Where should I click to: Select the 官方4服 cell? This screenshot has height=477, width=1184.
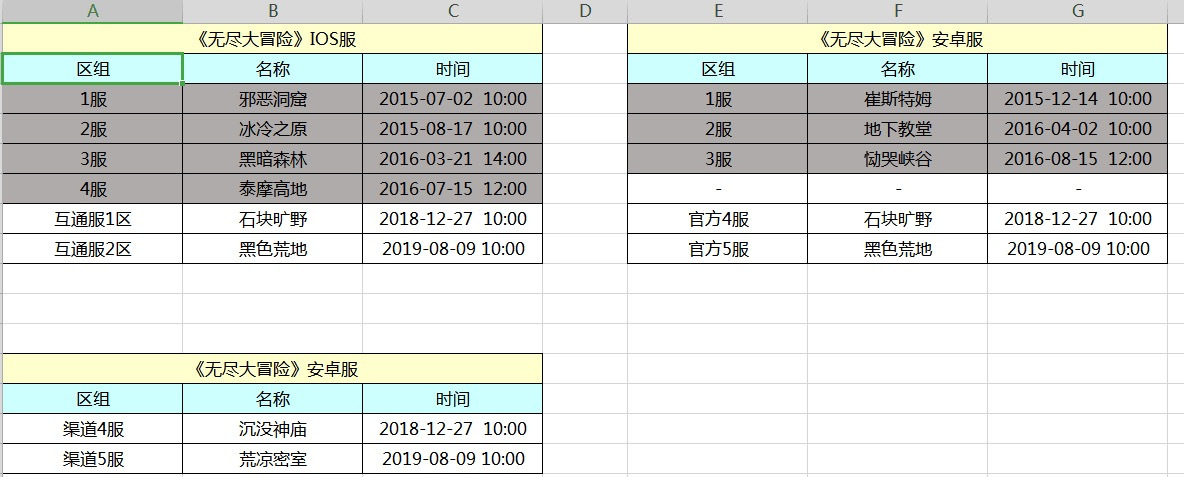[718, 219]
